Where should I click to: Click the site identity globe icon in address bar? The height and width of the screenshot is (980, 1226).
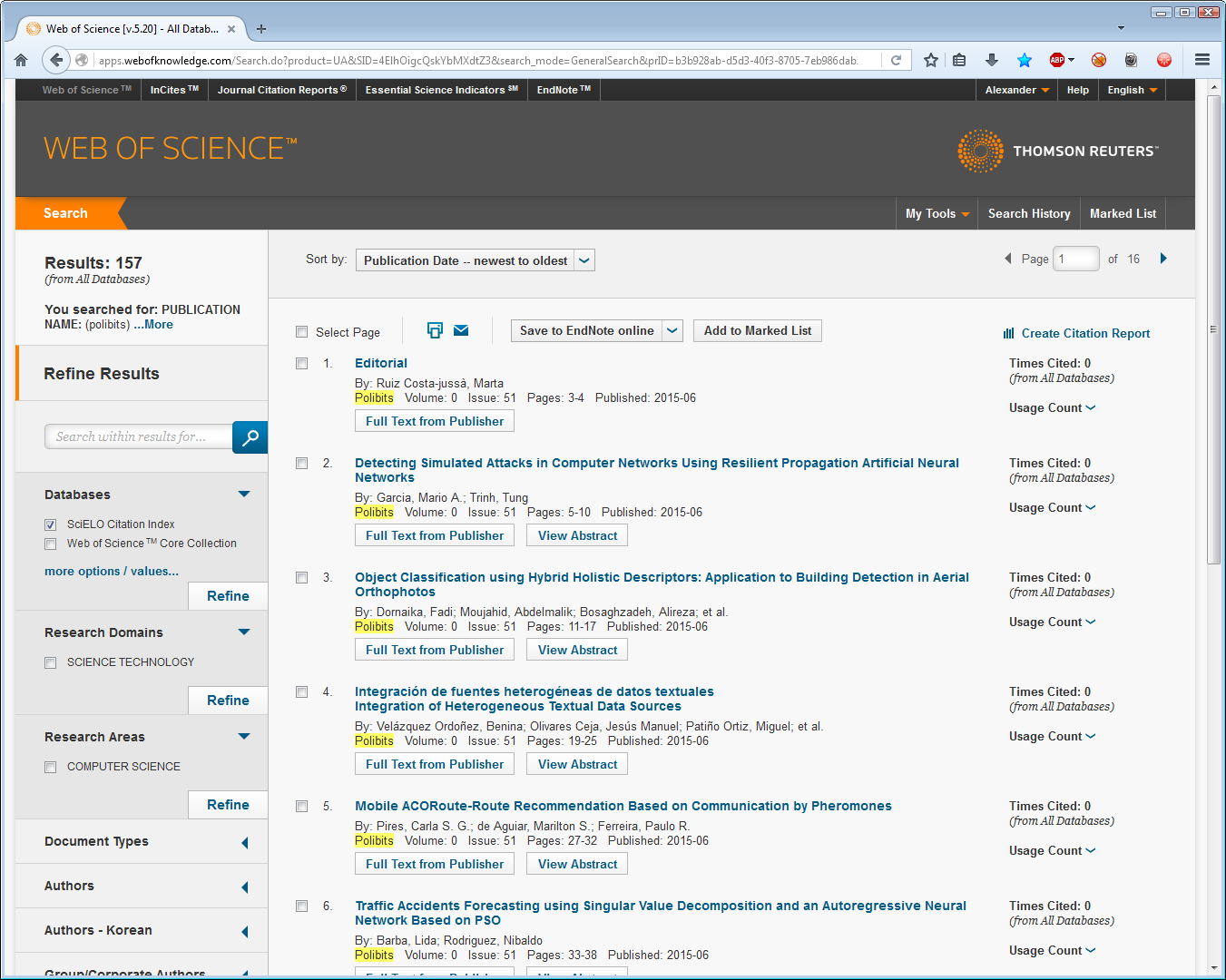pyautogui.click(x=82, y=60)
